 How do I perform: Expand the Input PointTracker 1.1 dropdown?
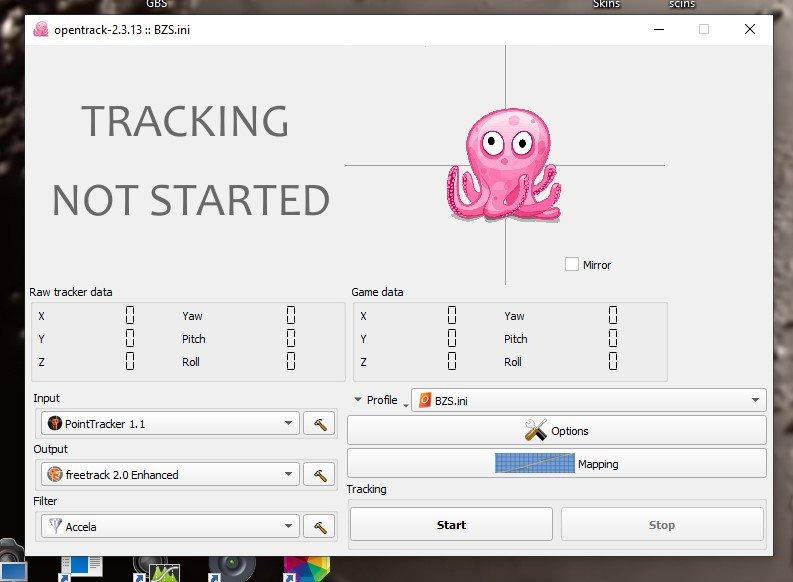(x=170, y=424)
